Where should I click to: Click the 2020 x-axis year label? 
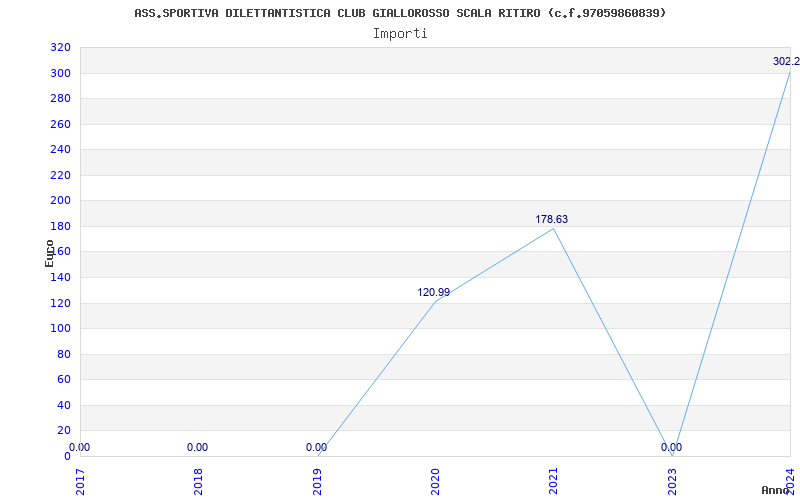435,481
